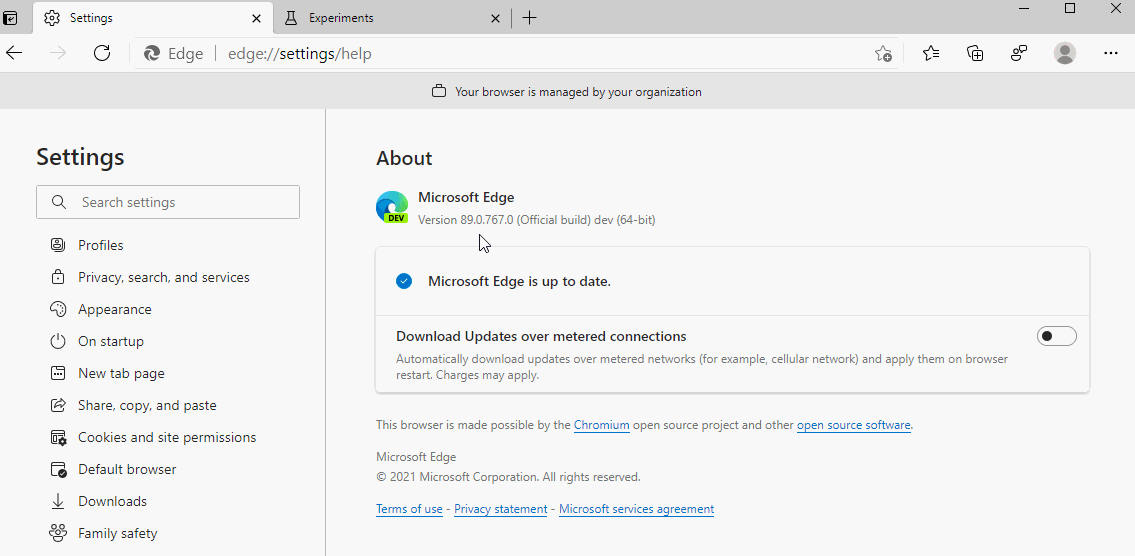Image resolution: width=1135 pixels, height=556 pixels.
Task: Click the Cookies and permissions icon
Action: [x=59, y=437]
